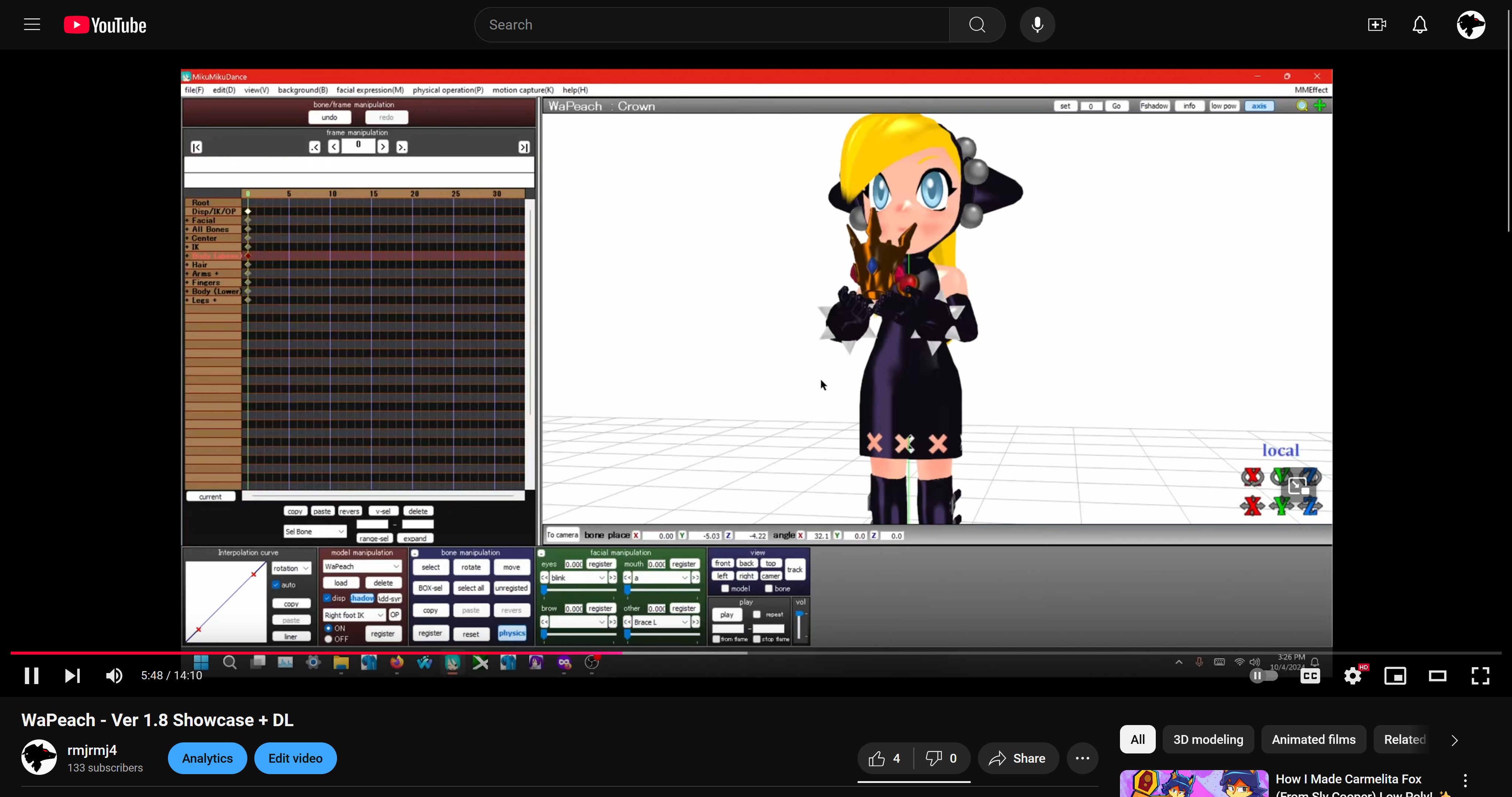Skip to the next video

click(72, 676)
